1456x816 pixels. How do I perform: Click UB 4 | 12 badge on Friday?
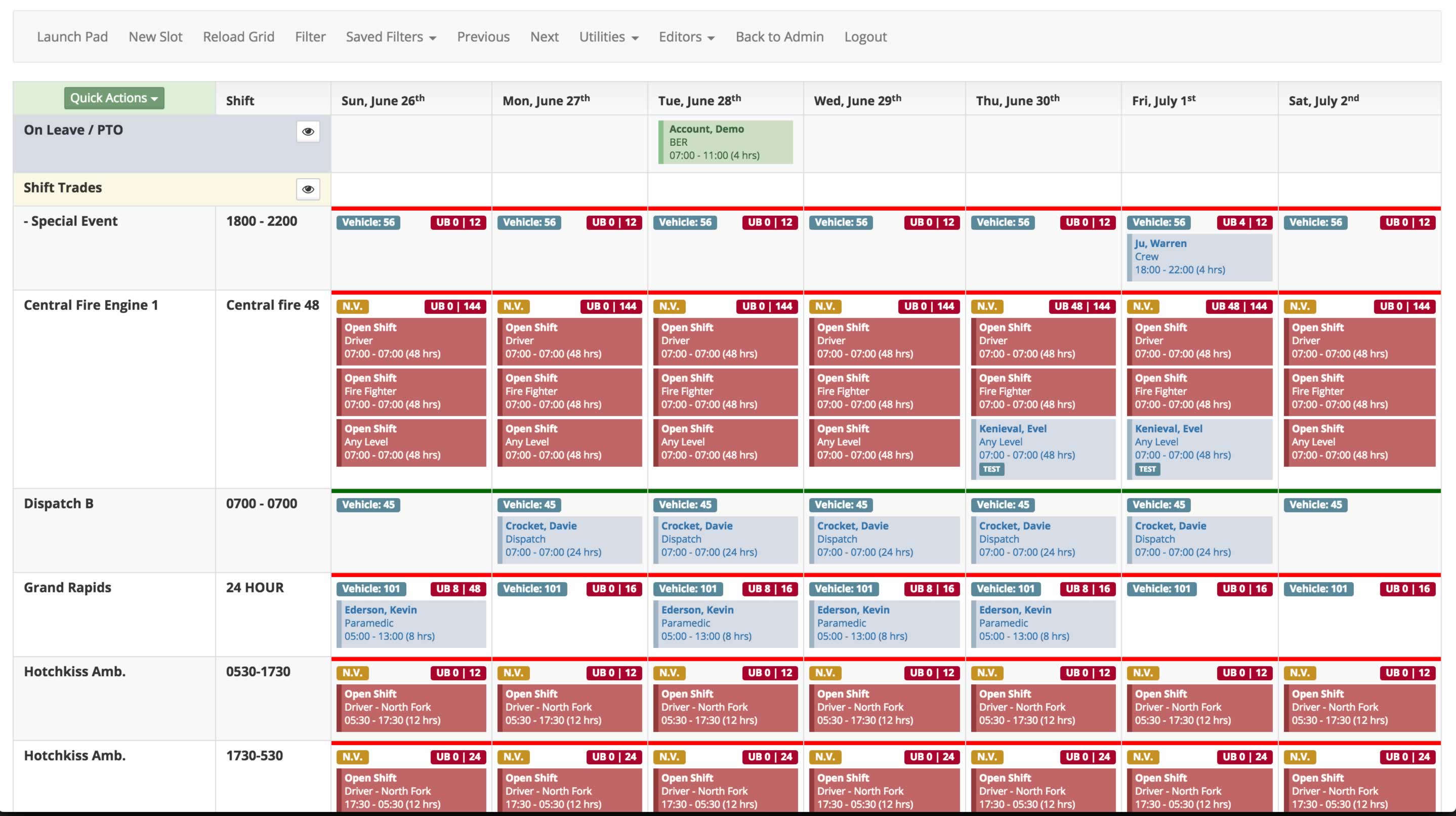pyautogui.click(x=1244, y=222)
